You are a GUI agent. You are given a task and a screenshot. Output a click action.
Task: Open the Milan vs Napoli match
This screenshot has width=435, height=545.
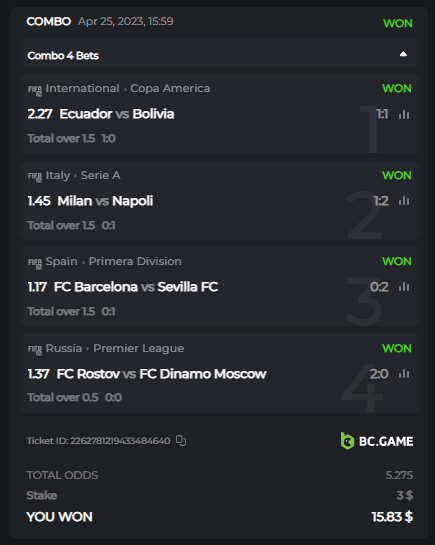pyautogui.click(x=105, y=201)
